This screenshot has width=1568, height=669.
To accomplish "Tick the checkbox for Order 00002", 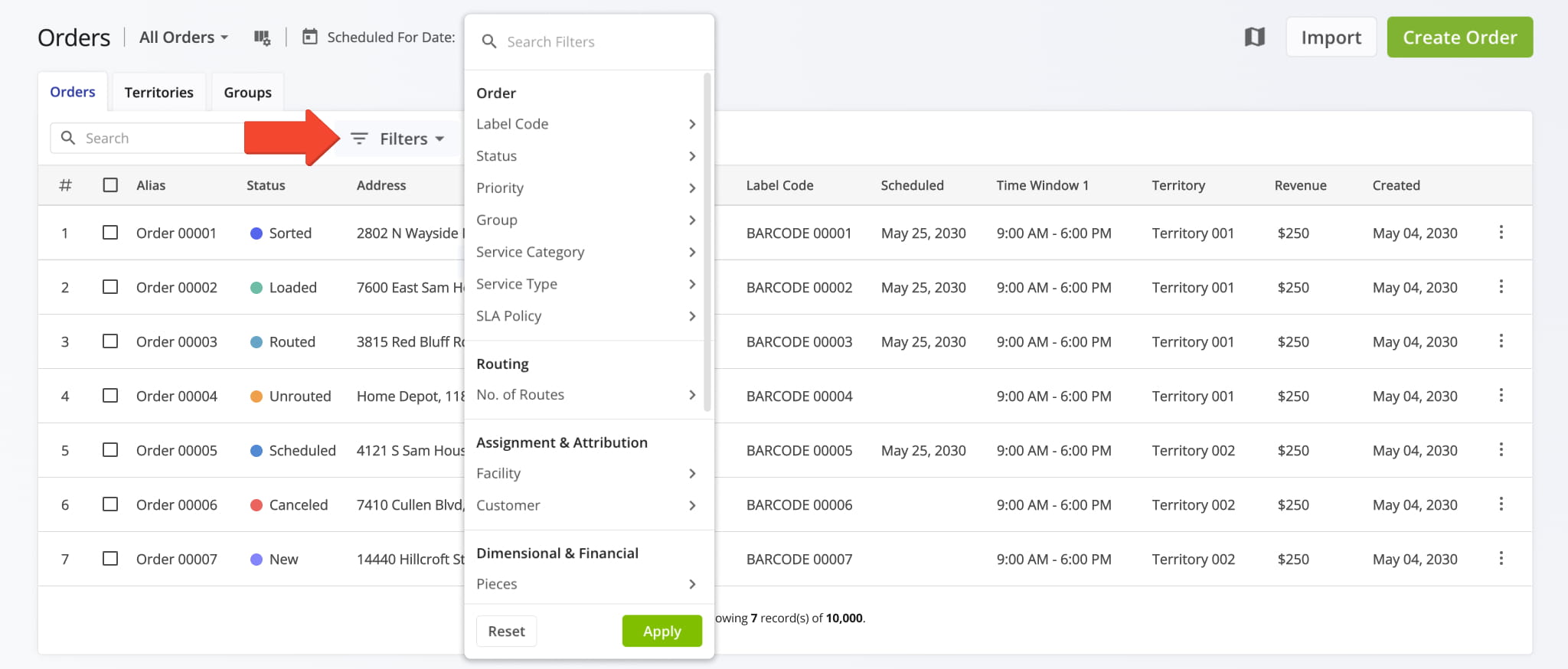I will (x=110, y=286).
